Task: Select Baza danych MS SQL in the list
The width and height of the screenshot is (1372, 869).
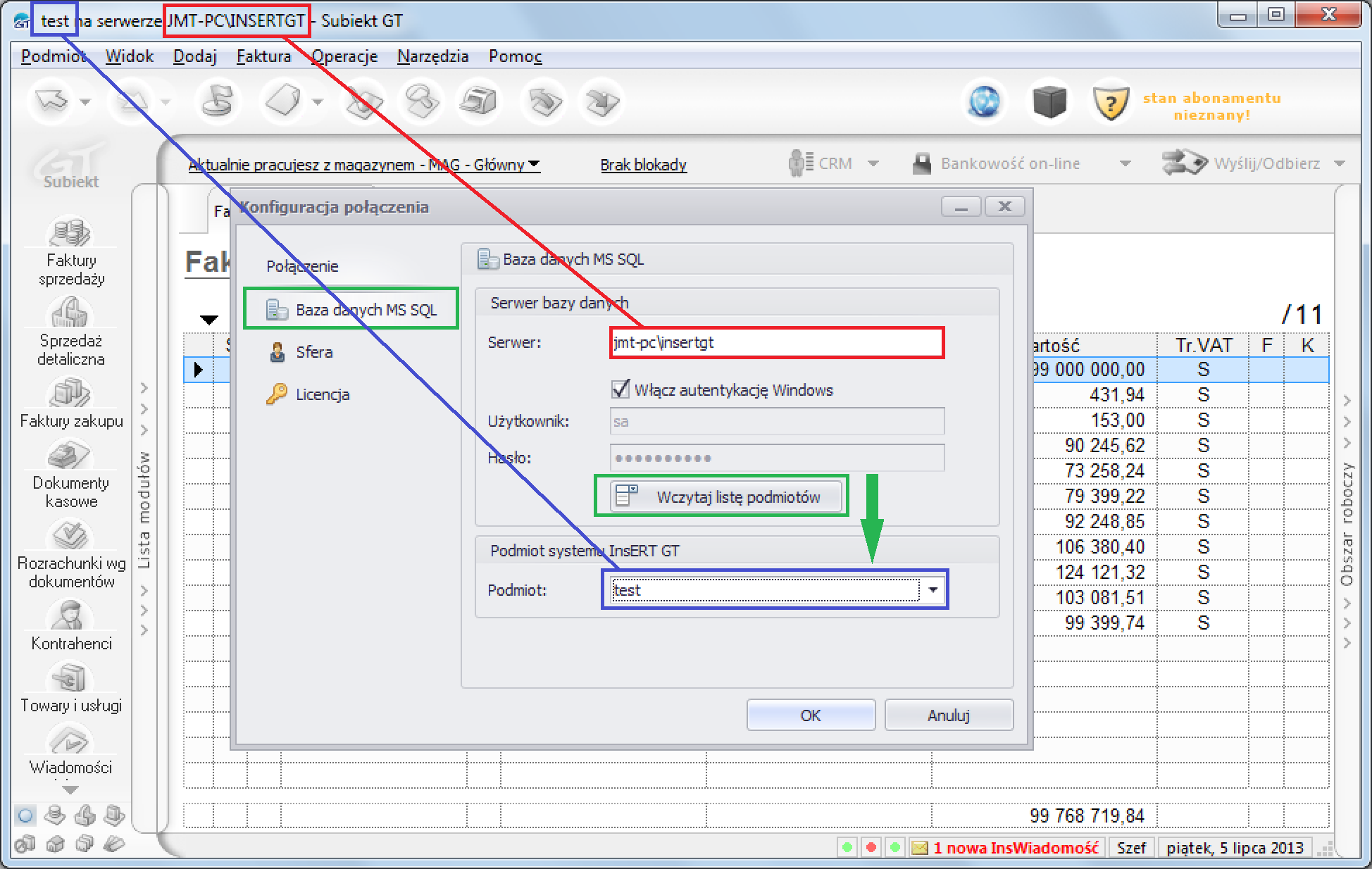Action: [x=351, y=310]
